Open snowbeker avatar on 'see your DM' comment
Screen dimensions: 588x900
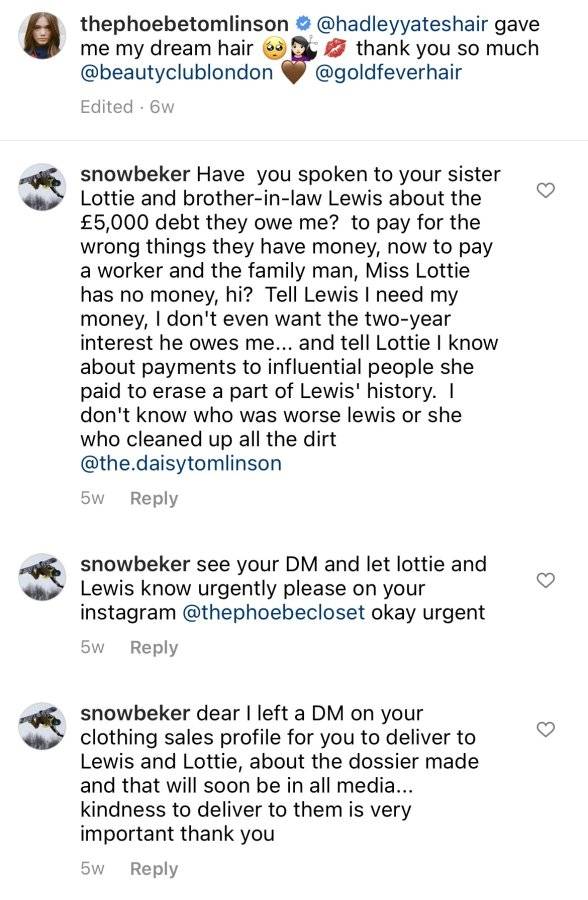pos(42,577)
